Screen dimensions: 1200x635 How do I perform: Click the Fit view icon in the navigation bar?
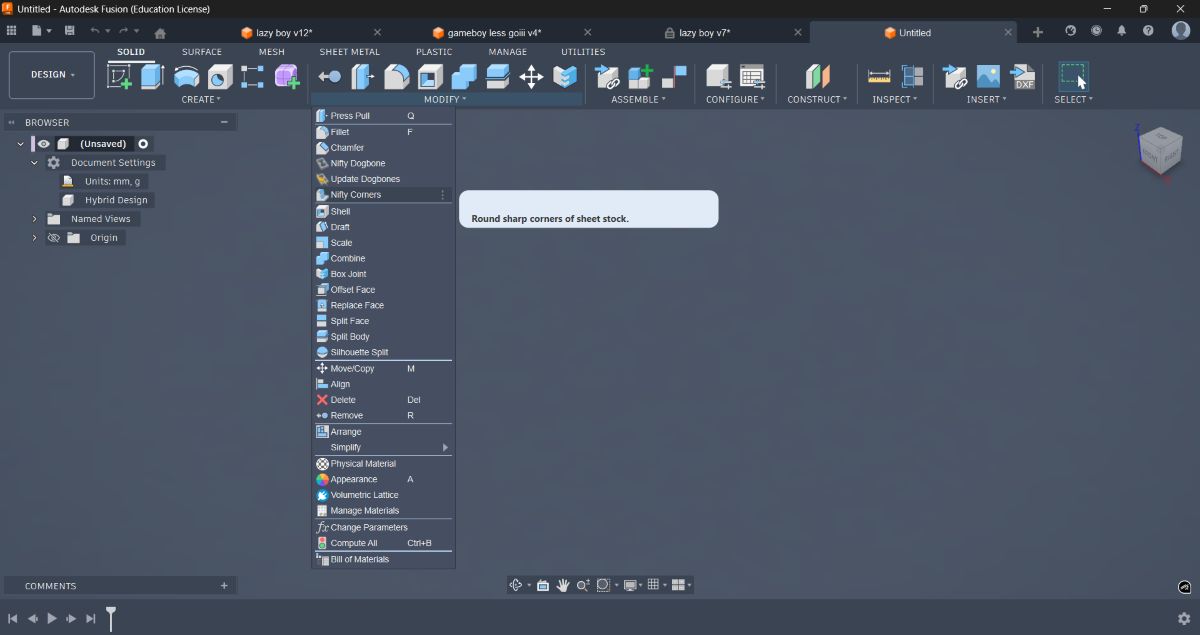604,584
